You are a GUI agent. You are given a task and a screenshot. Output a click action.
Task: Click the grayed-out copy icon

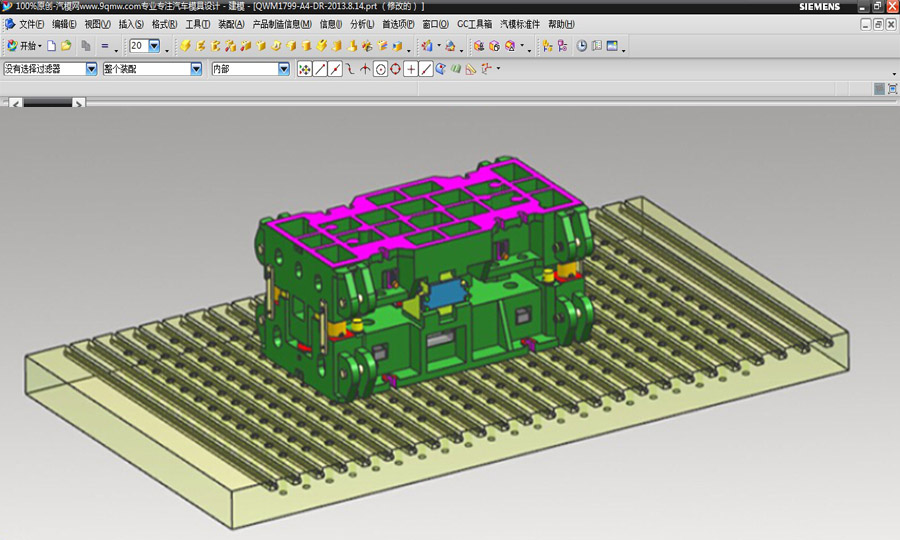coord(86,46)
